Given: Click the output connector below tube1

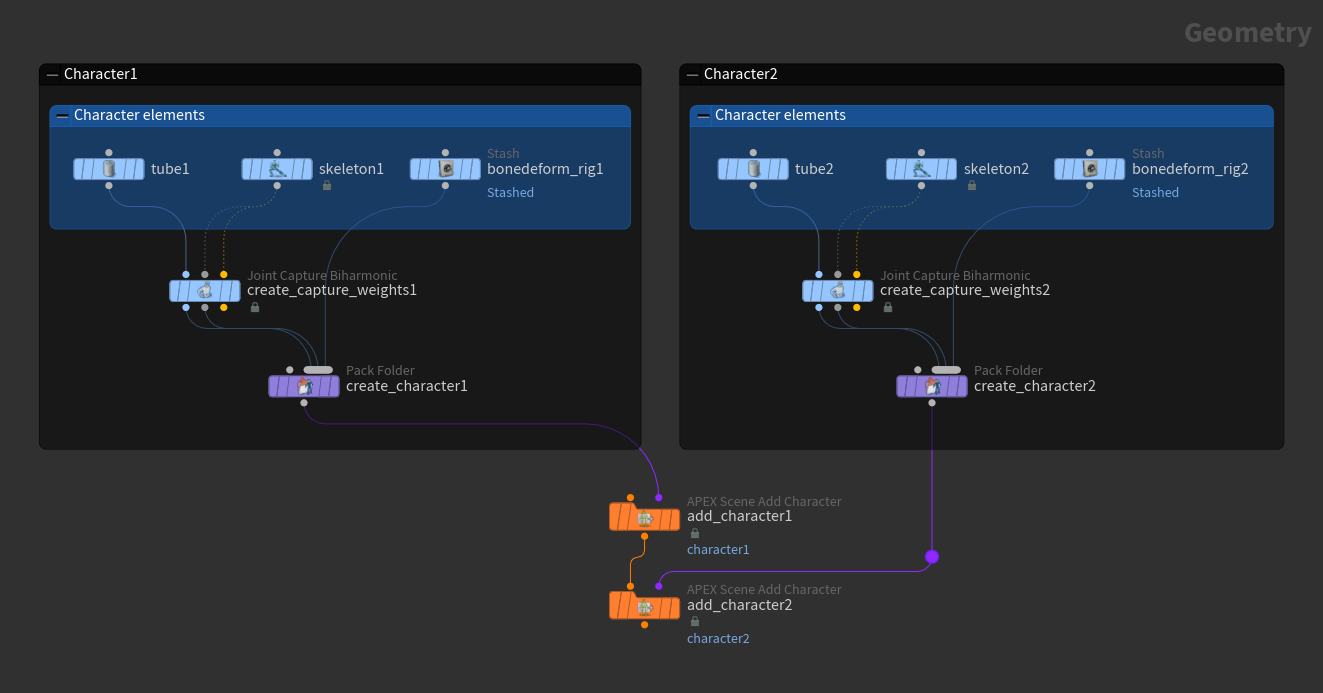Looking at the screenshot, I should (x=109, y=186).
